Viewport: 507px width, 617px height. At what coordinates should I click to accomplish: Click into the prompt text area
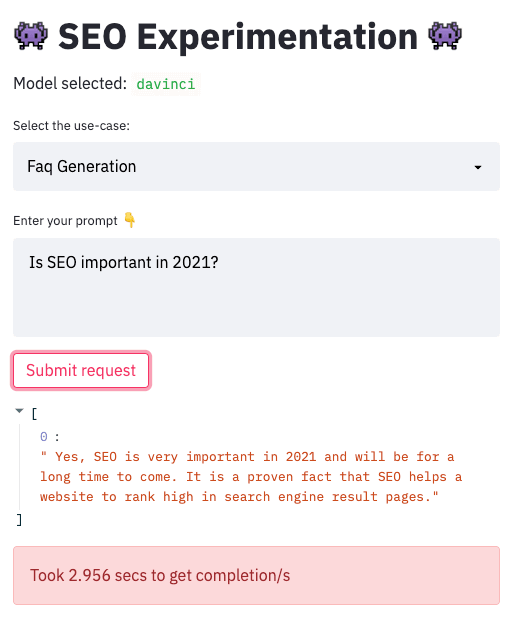(x=256, y=287)
